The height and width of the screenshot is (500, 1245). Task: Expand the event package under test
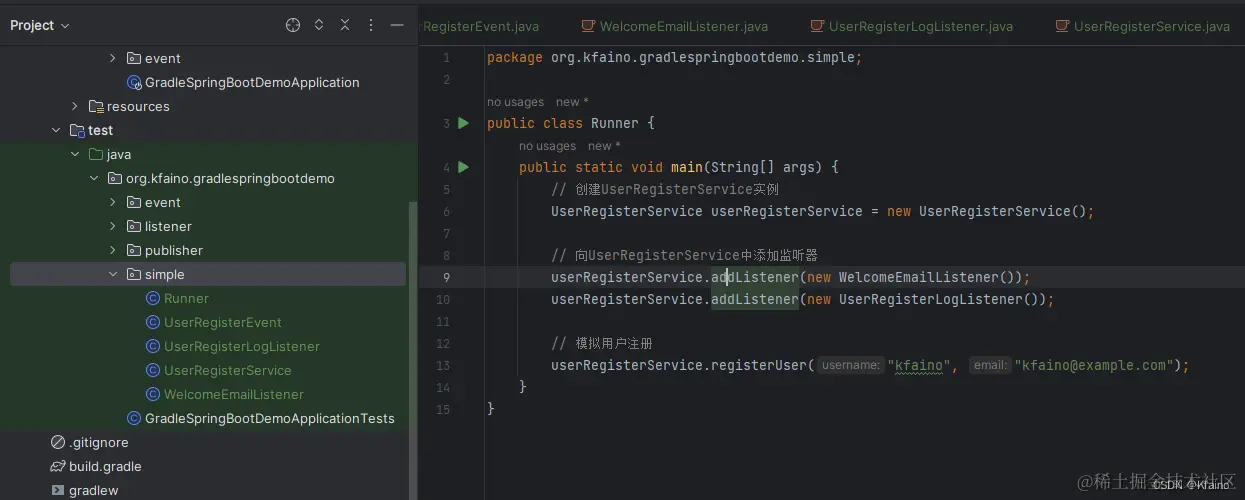pos(113,203)
